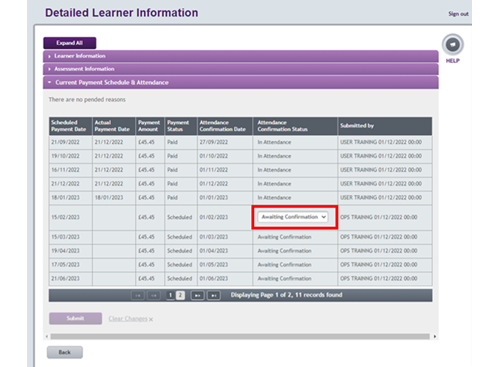
Task: Click USER TRAINING submitted by in 16/11/2022 row
Action: [x=381, y=170]
